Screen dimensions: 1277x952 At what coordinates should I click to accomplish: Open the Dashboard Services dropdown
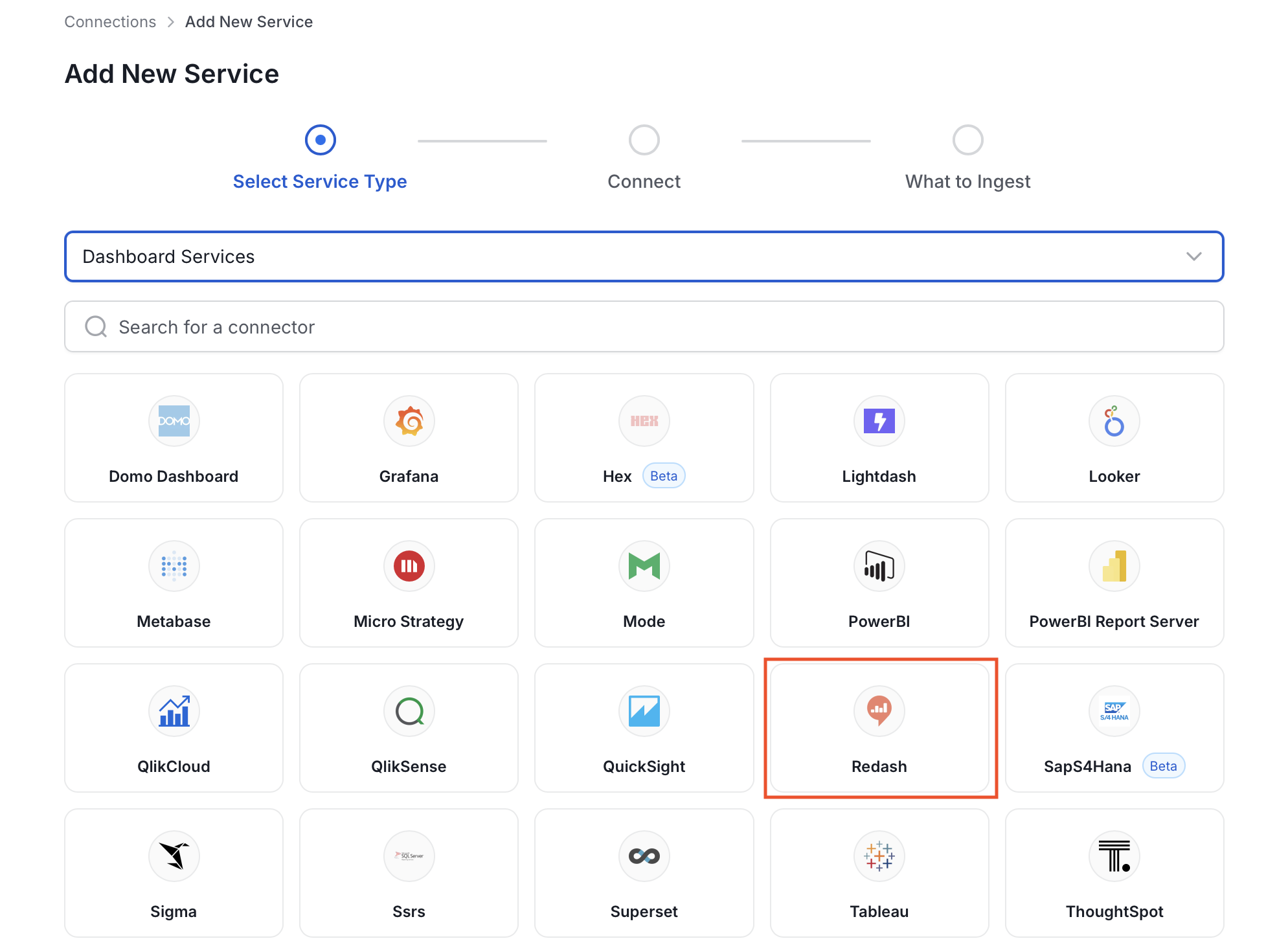pyautogui.click(x=644, y=256)
